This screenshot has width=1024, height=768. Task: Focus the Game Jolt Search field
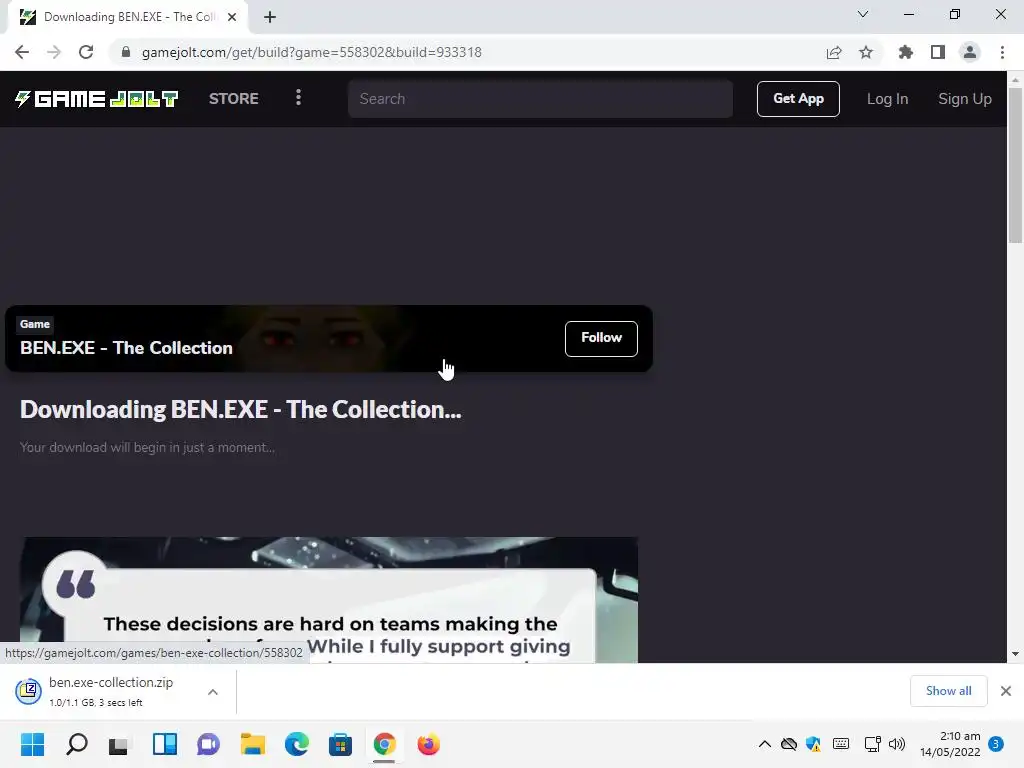click(x=540, y=99)
